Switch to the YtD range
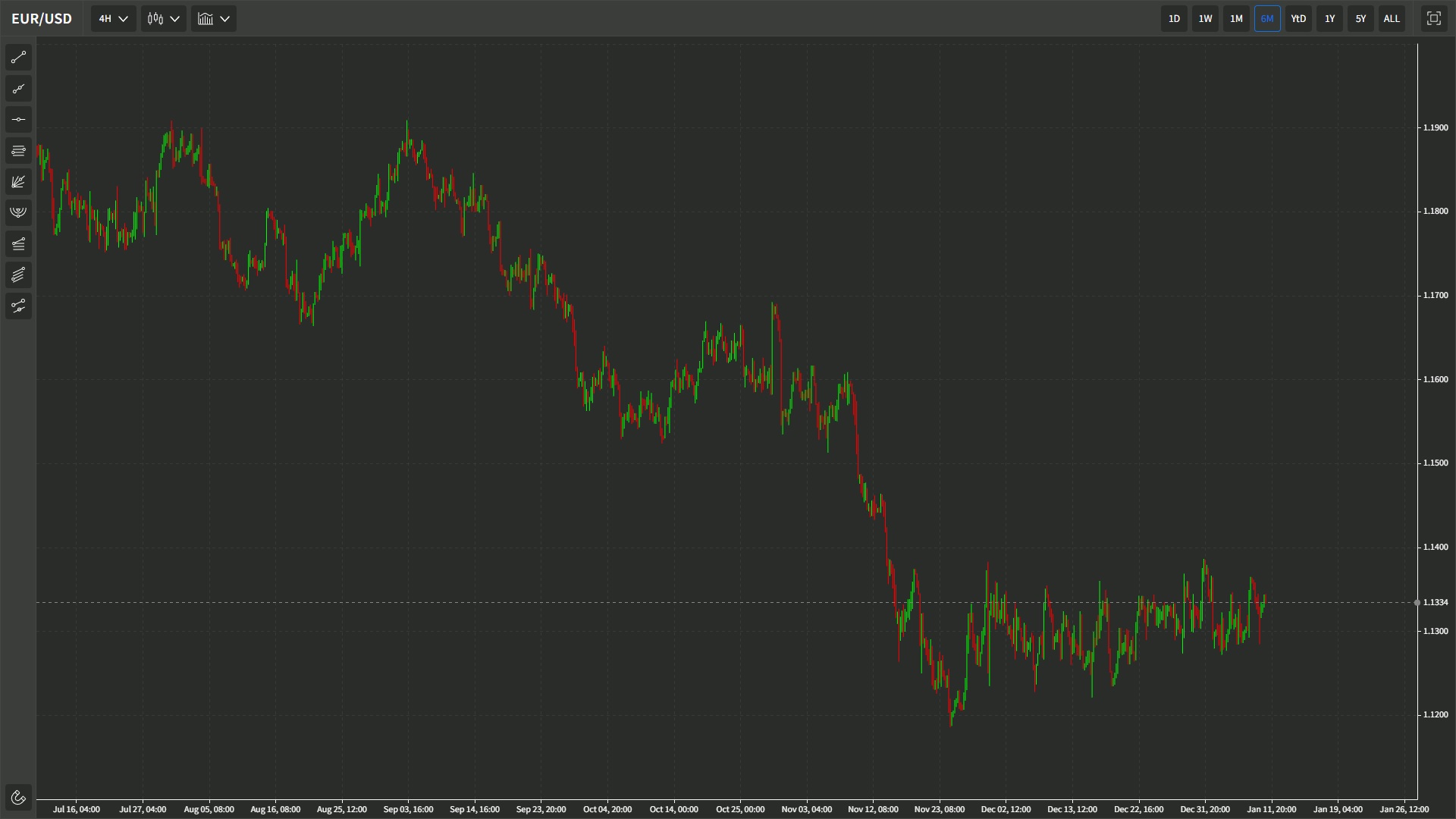Screen dimensions: 1456x819 point(1298,19)
